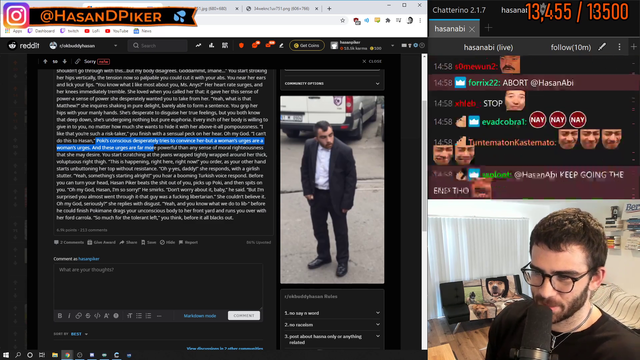640x360 pixels.
Task: Report the post
Action: 188,242
